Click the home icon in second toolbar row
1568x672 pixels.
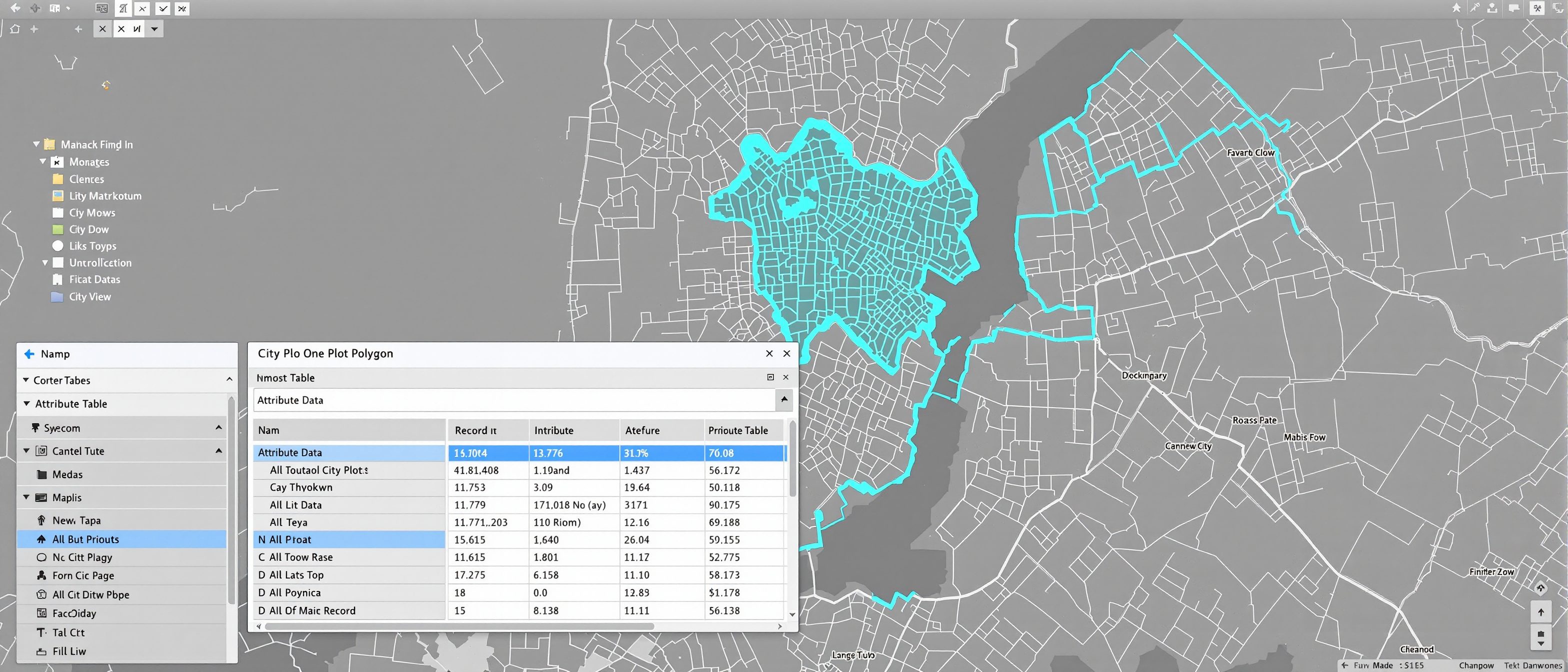(14, 28)
